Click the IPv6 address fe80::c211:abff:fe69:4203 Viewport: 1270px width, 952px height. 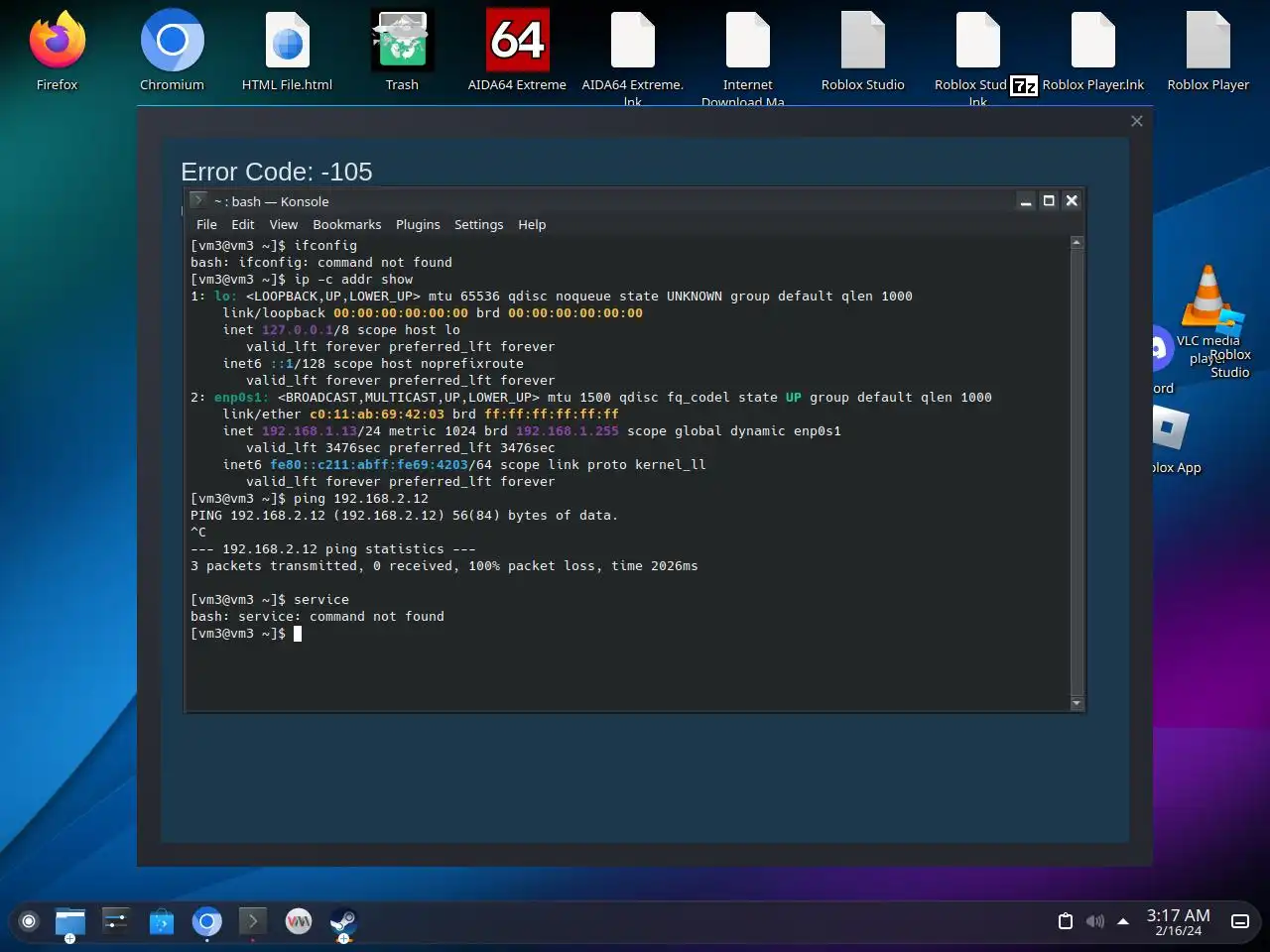pos(369,465)
